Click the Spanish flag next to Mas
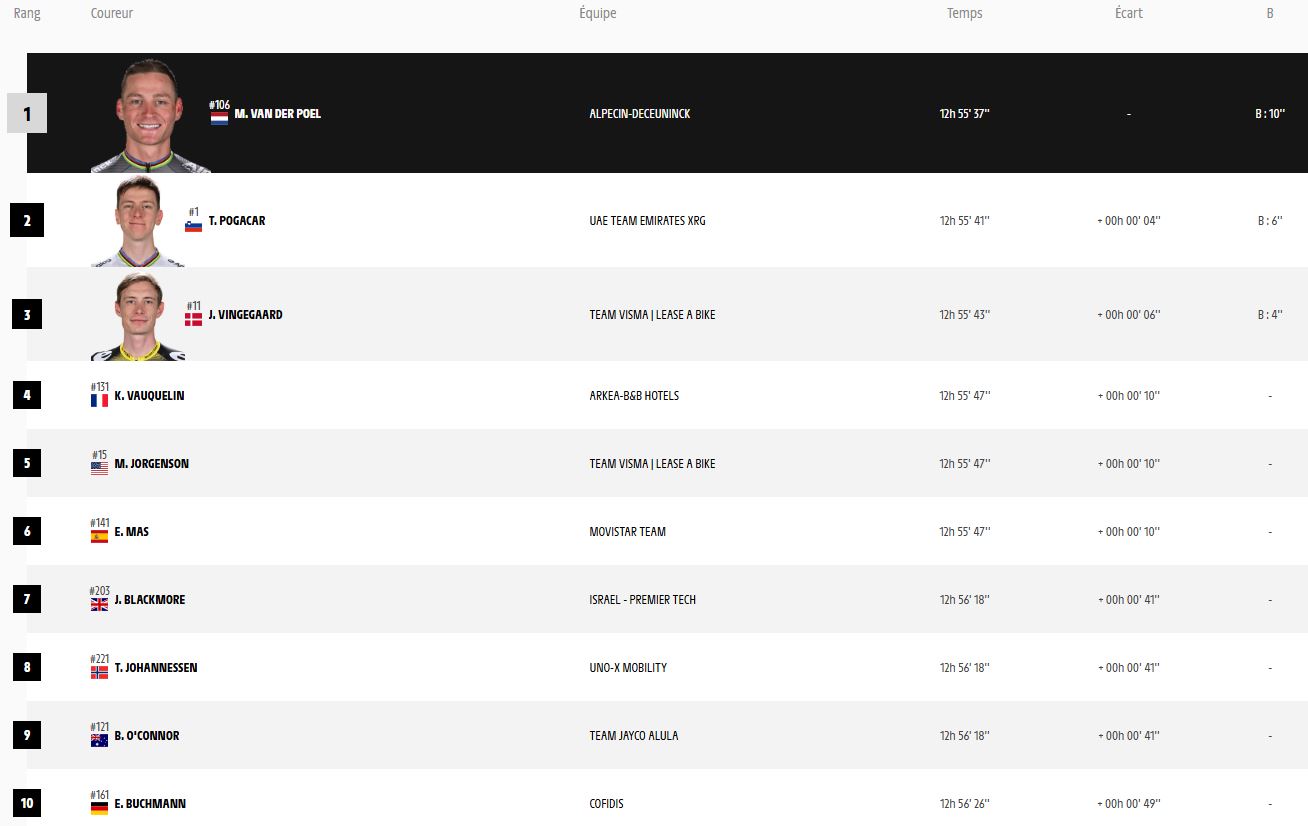Viewport: 1308px width, 826px height. coord(99,536)
